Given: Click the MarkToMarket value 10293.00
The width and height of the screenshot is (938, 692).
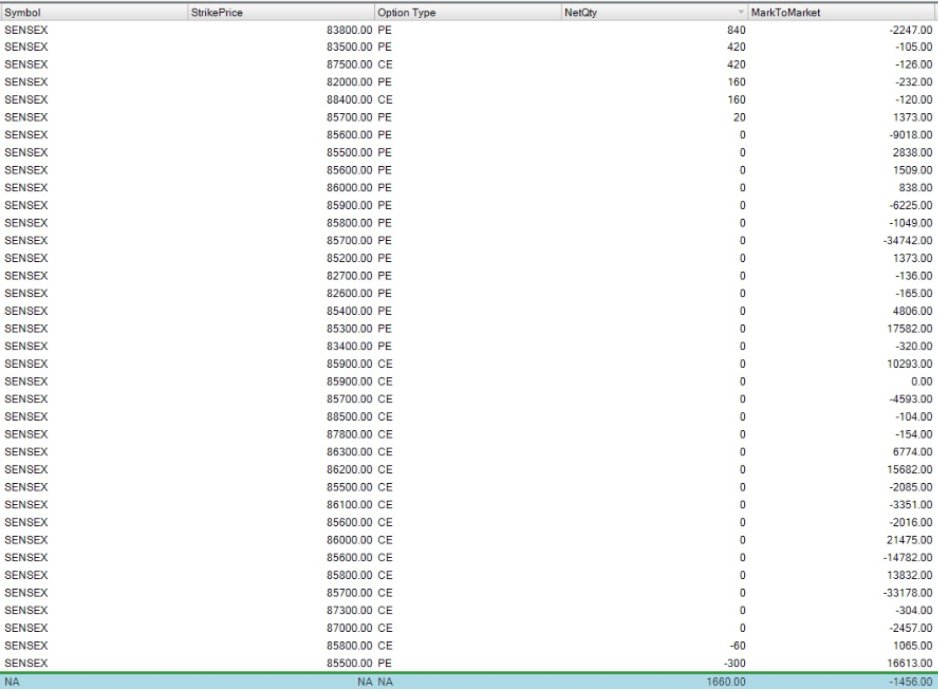Looking at the screenshot, I should [909, 364].
